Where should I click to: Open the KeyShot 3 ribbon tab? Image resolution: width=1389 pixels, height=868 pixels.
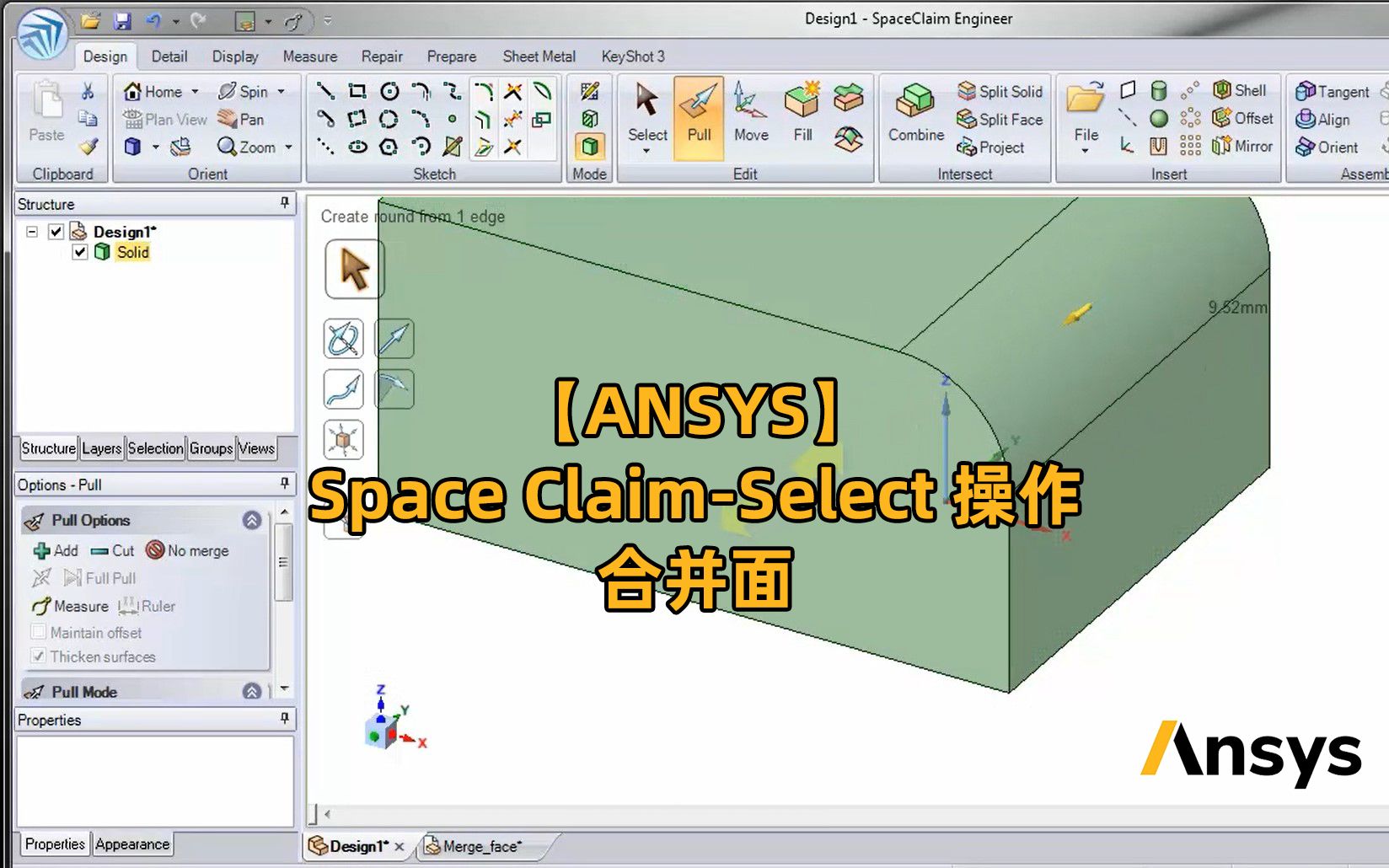tap(632, 56)
